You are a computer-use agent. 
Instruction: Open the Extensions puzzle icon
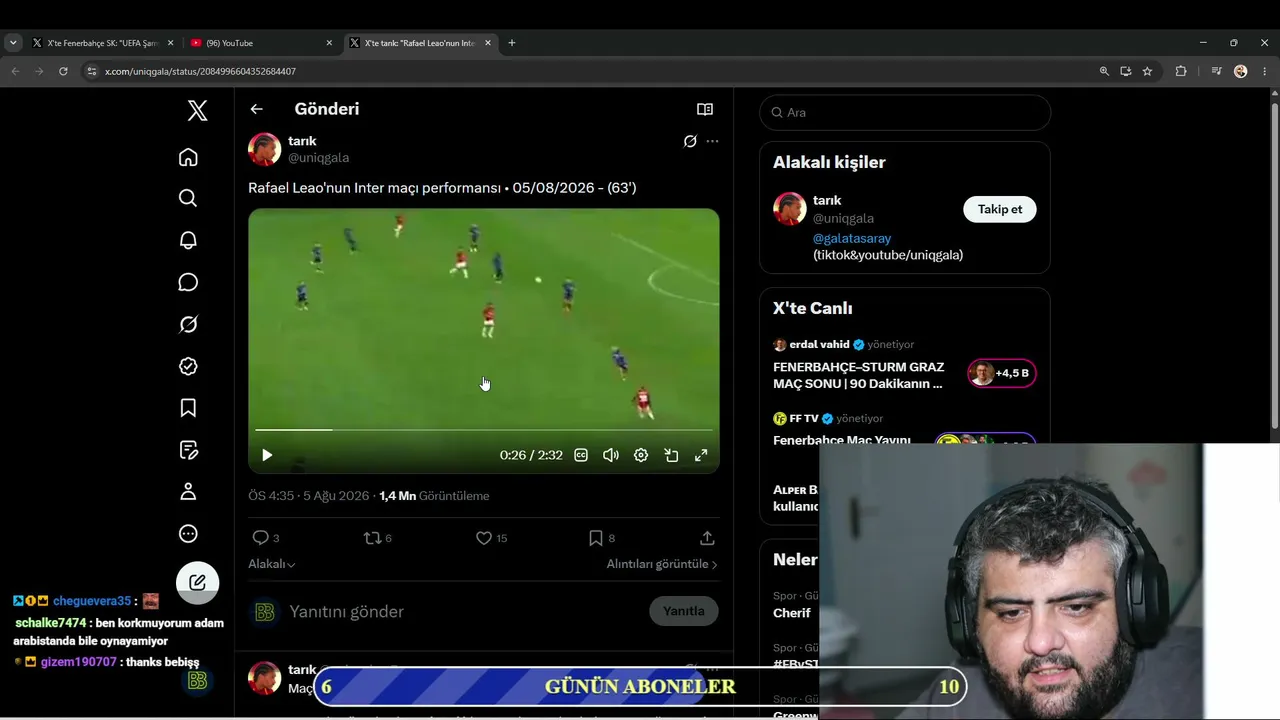(1181, 71)
